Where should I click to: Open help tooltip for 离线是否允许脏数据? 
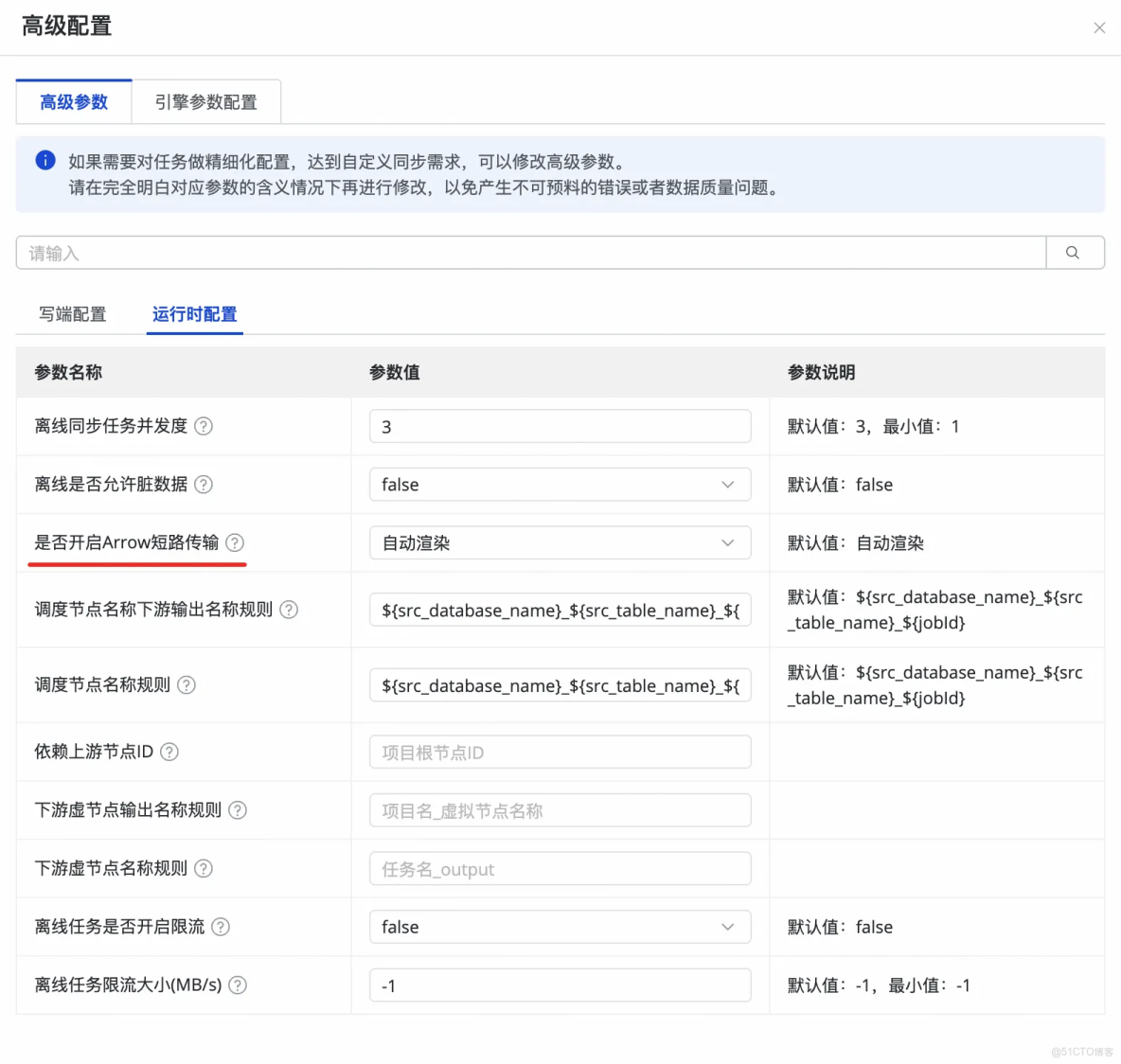point(204,485)
